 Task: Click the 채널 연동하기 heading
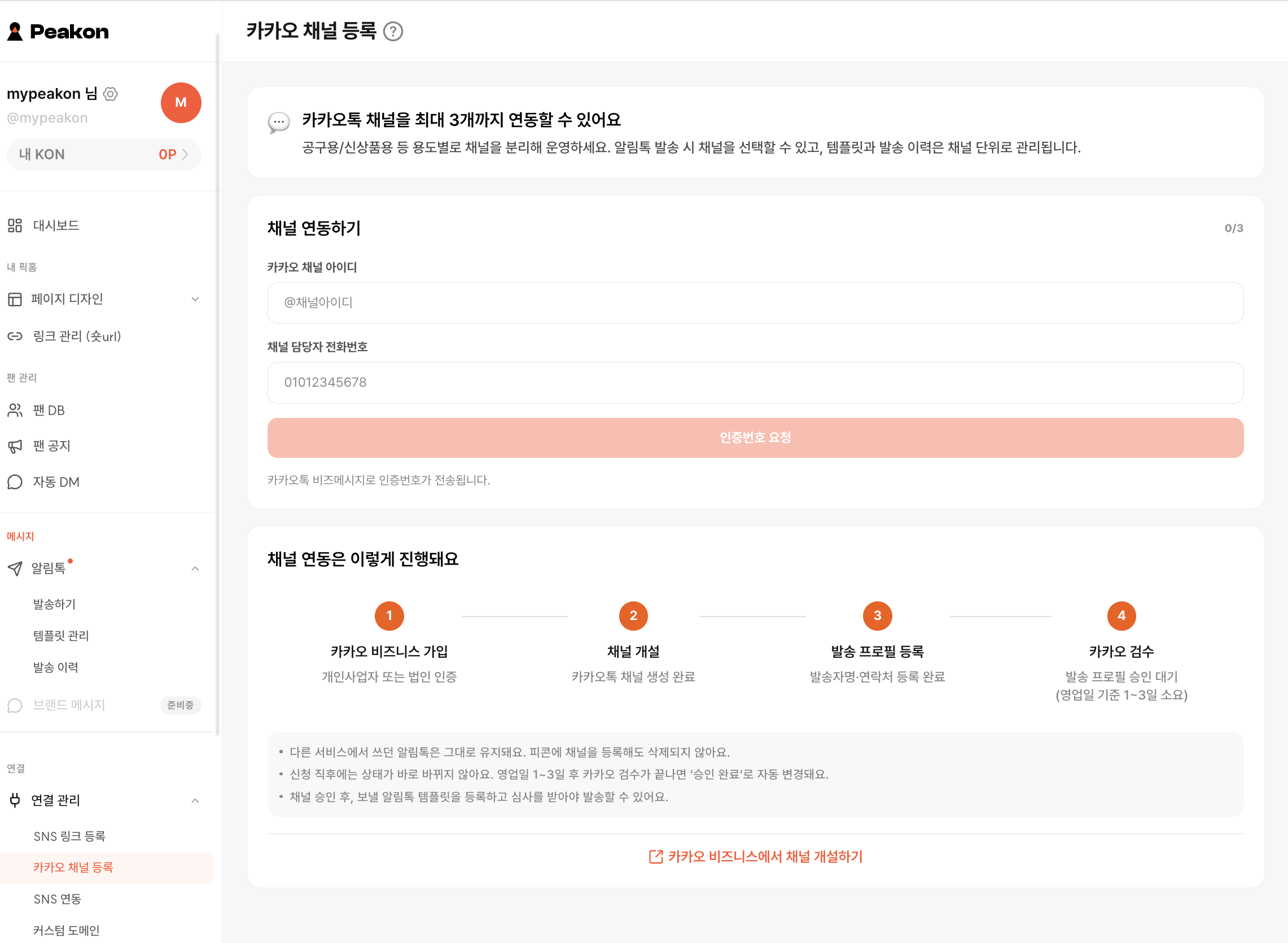point(314,228)
